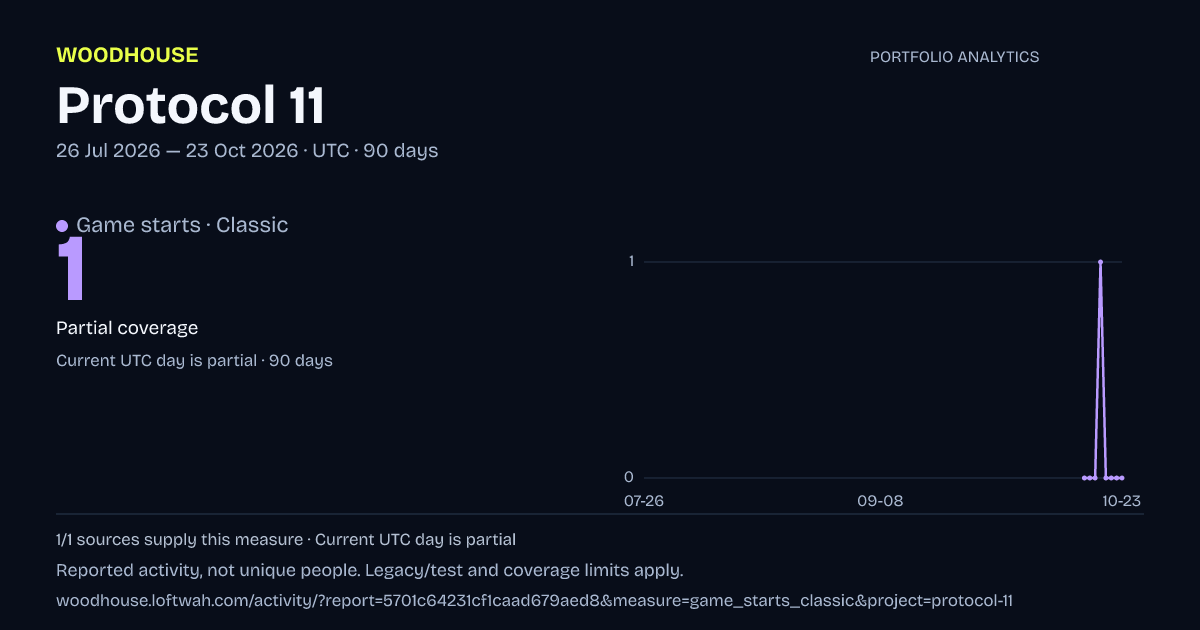1200x630 pixels.
Task: Click the 09-08 x-axis date label
Action: 880,501
